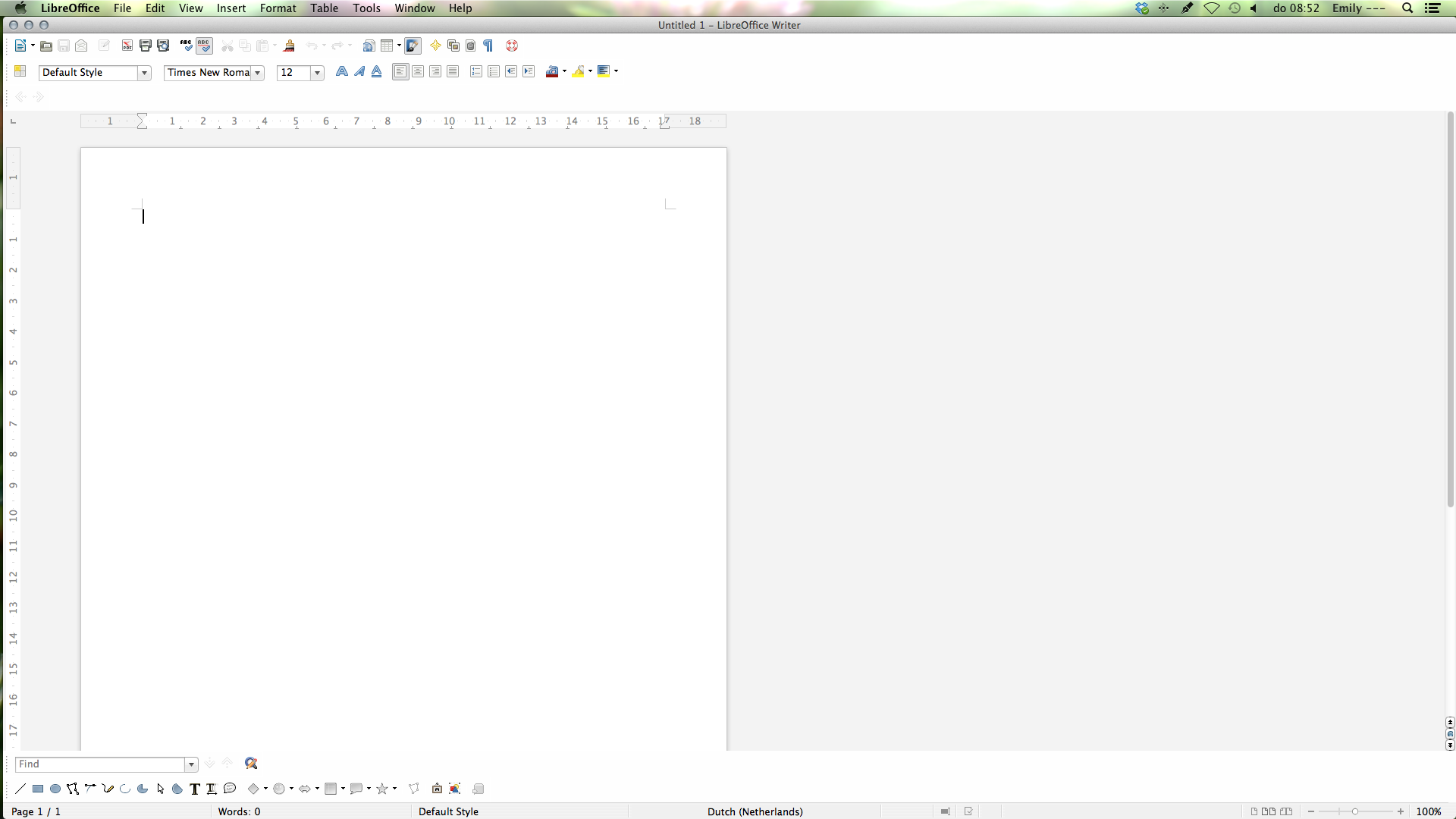Click the 100% zoom level field
1456x819 pixels.
1429,811
